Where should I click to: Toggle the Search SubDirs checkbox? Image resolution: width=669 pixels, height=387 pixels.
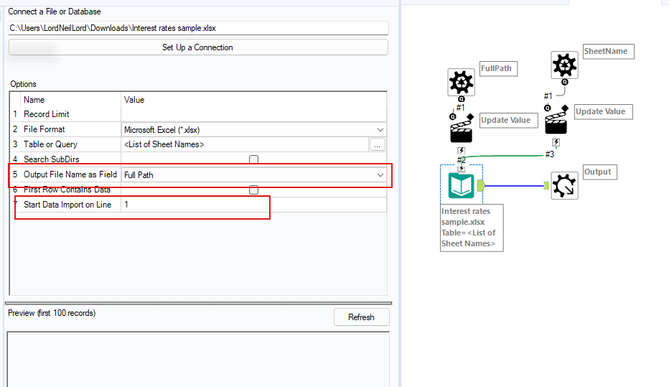click(254, 160)
